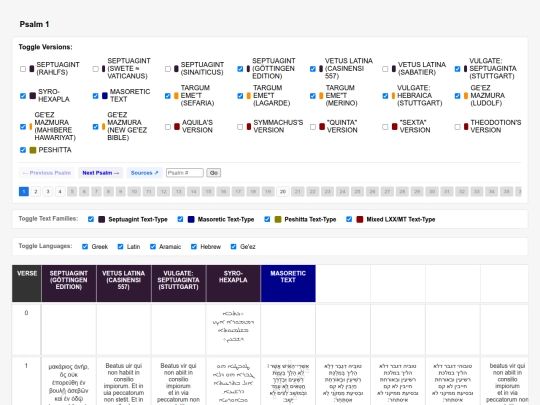Jump to Psalm 3 in pagination
The height and width of the screenshot is (405, 540).
click(48, 191)
